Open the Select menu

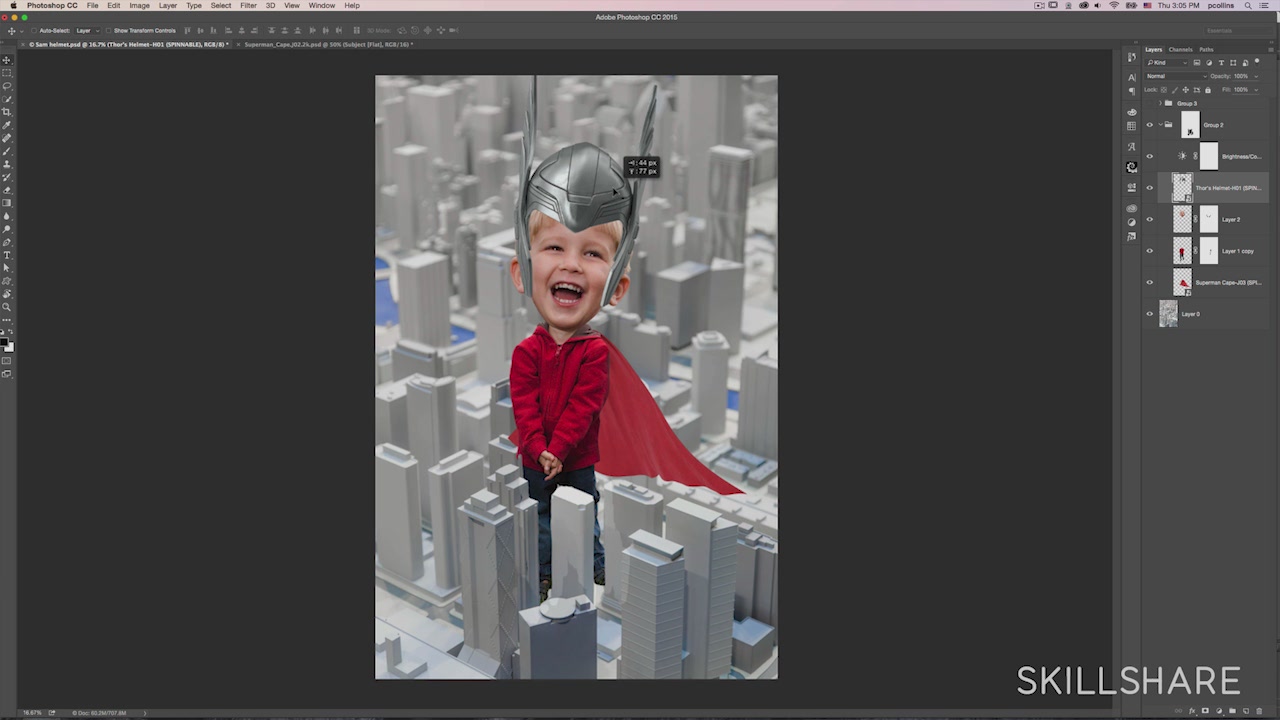221,6
